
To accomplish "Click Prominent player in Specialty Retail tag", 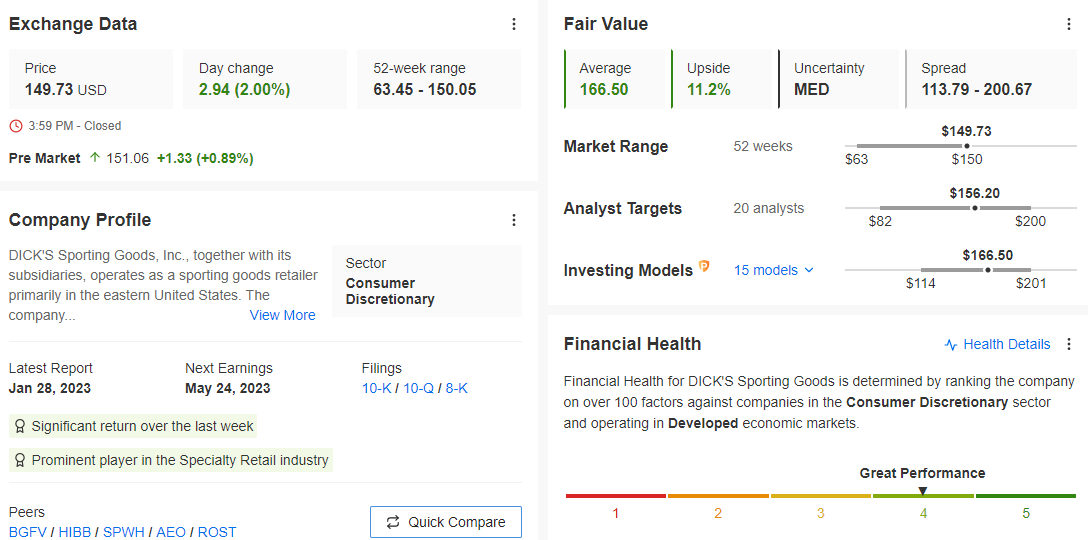I will click(171, 460).
